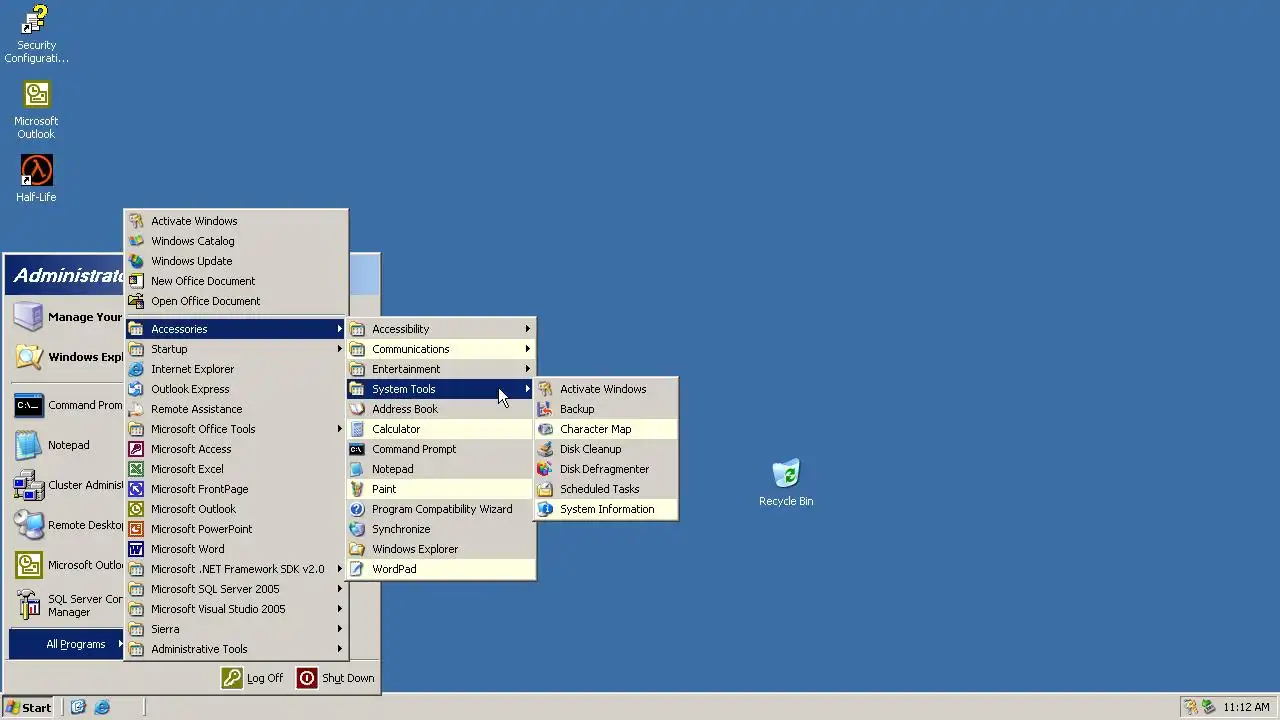Click the Synchronize icon
The image size is (1280, 720).
tap(357, 529)
